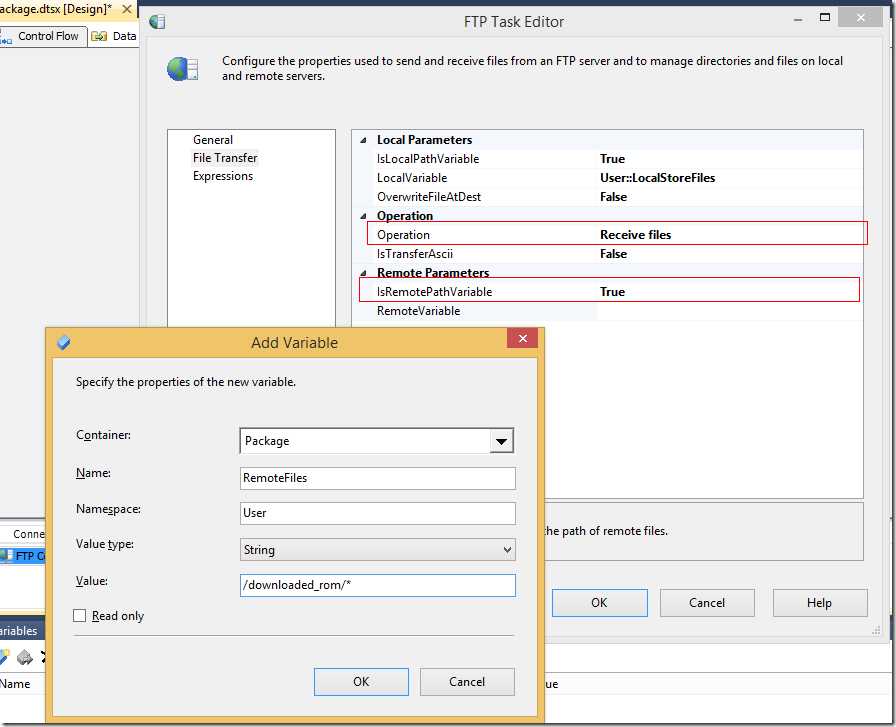
Task: Click the Connection Managers tab label
Action: [29, 534]
